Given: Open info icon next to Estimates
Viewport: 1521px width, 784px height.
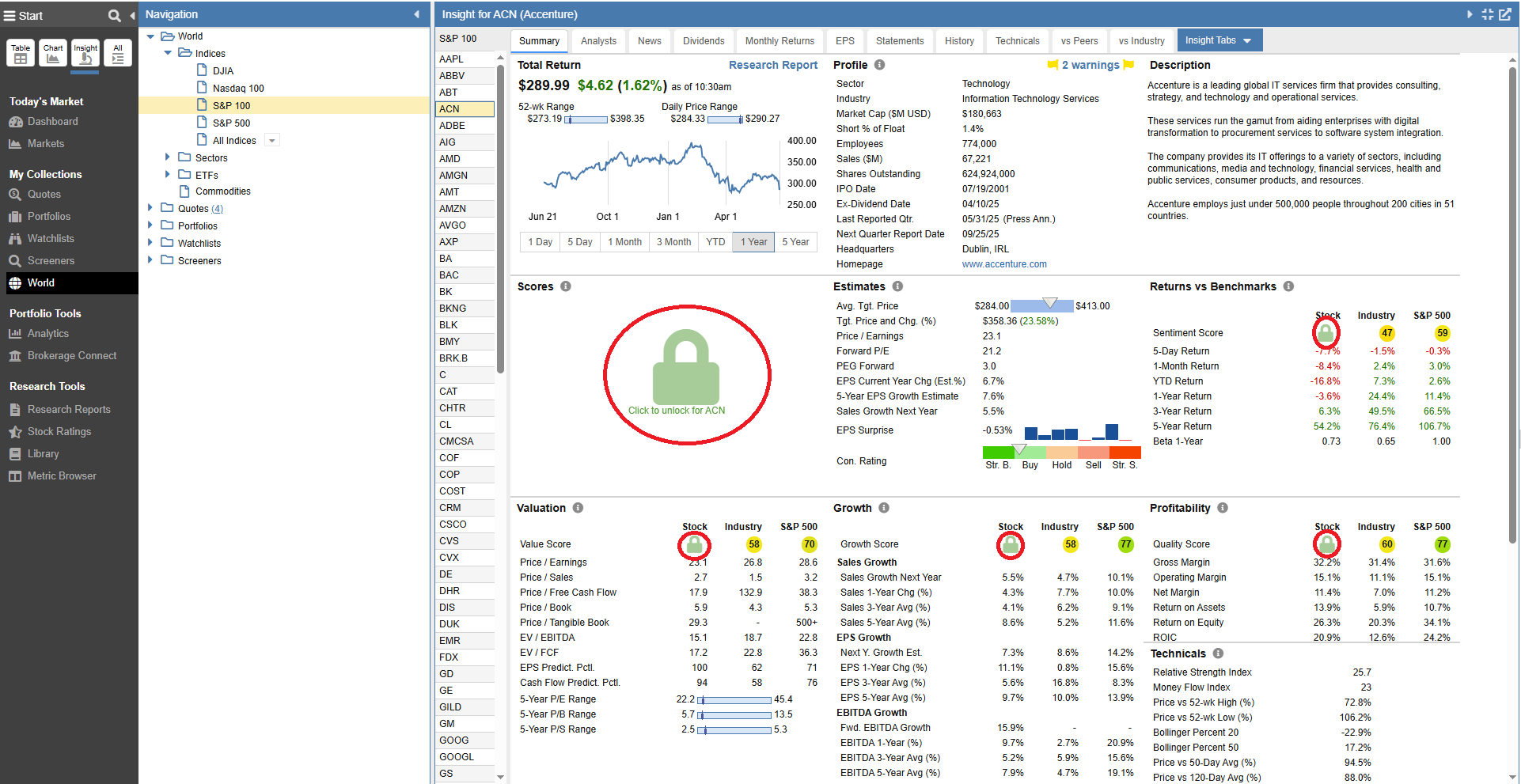Looking at the screenshot, I should click(x=897, y=286).
